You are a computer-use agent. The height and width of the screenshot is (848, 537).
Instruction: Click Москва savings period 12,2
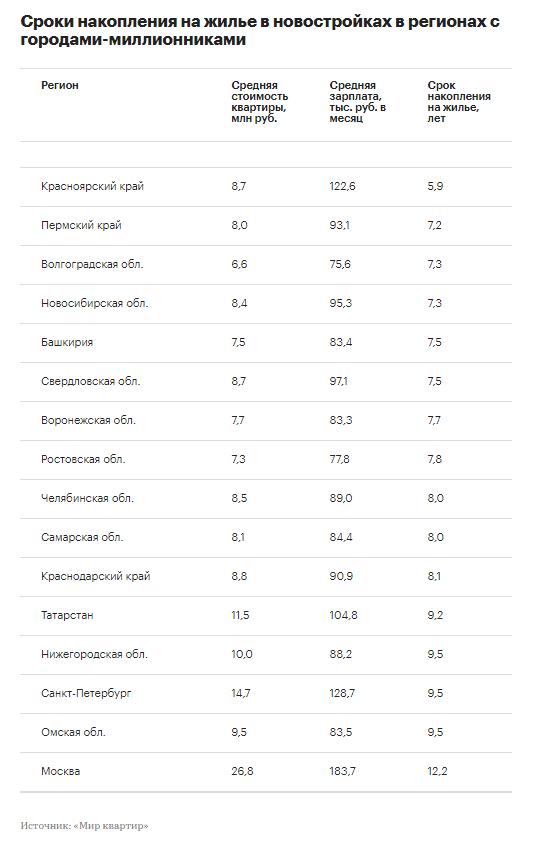pyautogui.click(x=437, y=771)
